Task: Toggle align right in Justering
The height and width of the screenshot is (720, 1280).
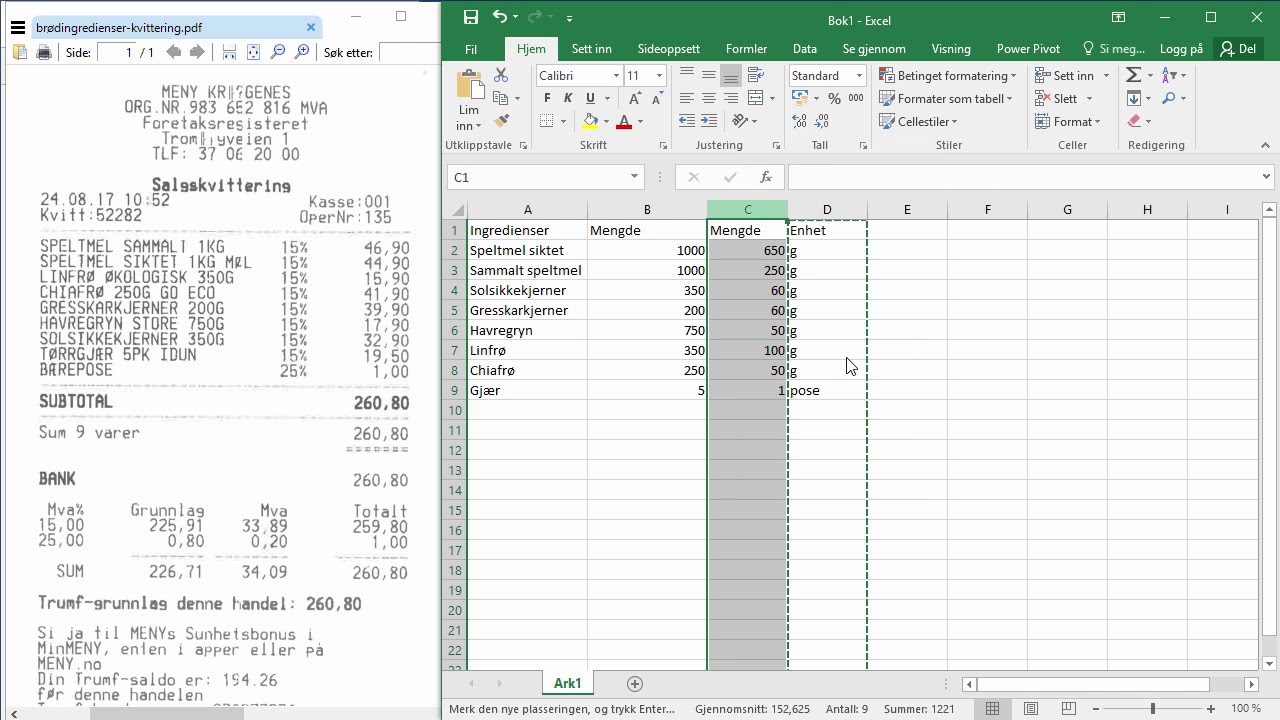Action: [731, 98]
